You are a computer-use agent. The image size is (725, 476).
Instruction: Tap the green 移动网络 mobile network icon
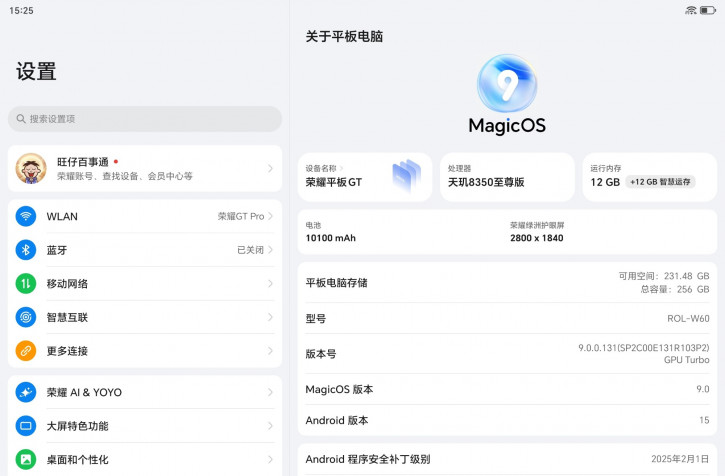point(26,284)
